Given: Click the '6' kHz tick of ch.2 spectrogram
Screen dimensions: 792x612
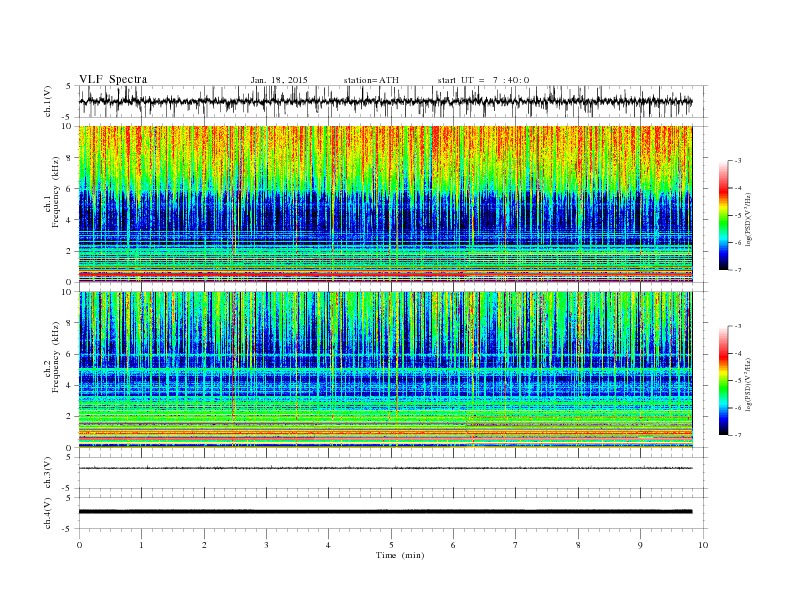Looking at the screenshot, I should click(x=69, y=354).
